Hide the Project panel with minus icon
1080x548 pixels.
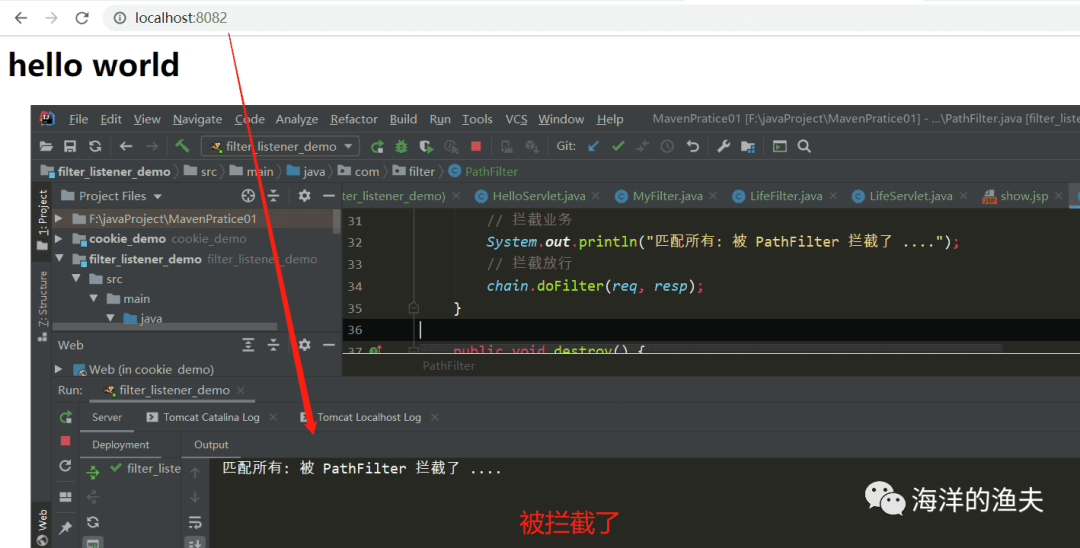(329, 196)
